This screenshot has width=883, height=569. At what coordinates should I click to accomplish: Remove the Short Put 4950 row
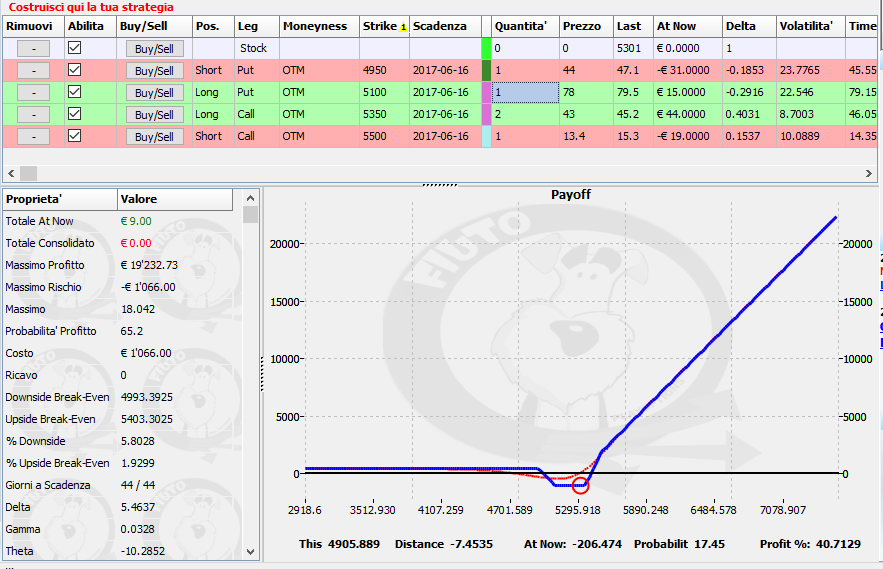33,70
